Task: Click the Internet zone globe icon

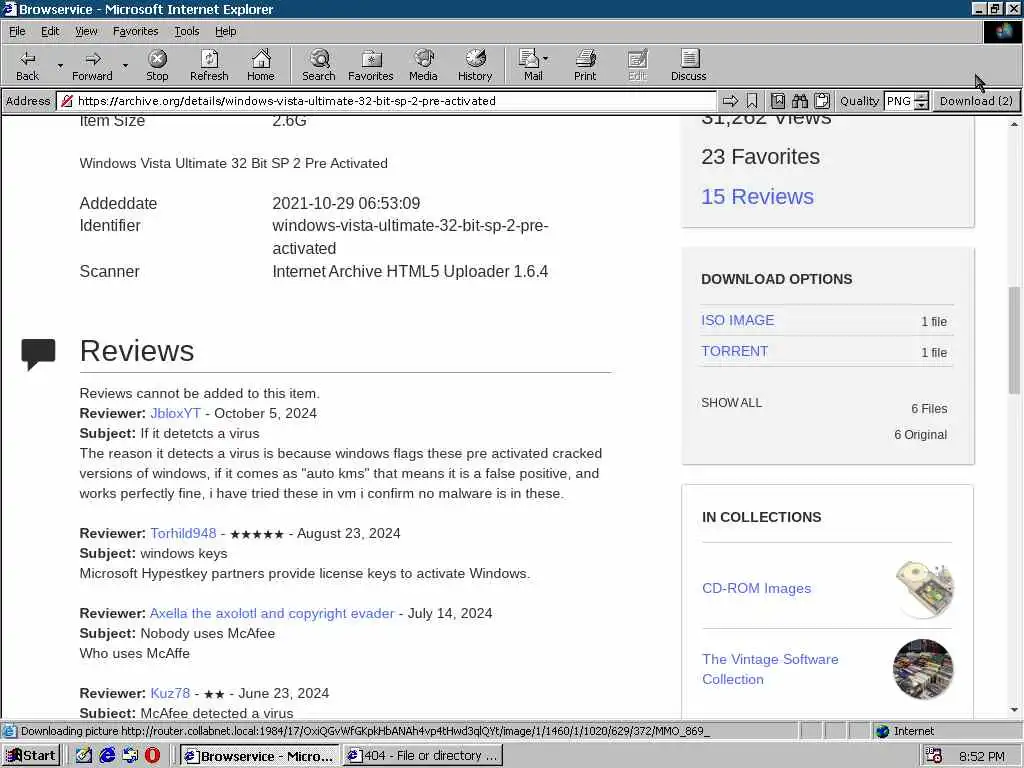Action: point(883,731)
